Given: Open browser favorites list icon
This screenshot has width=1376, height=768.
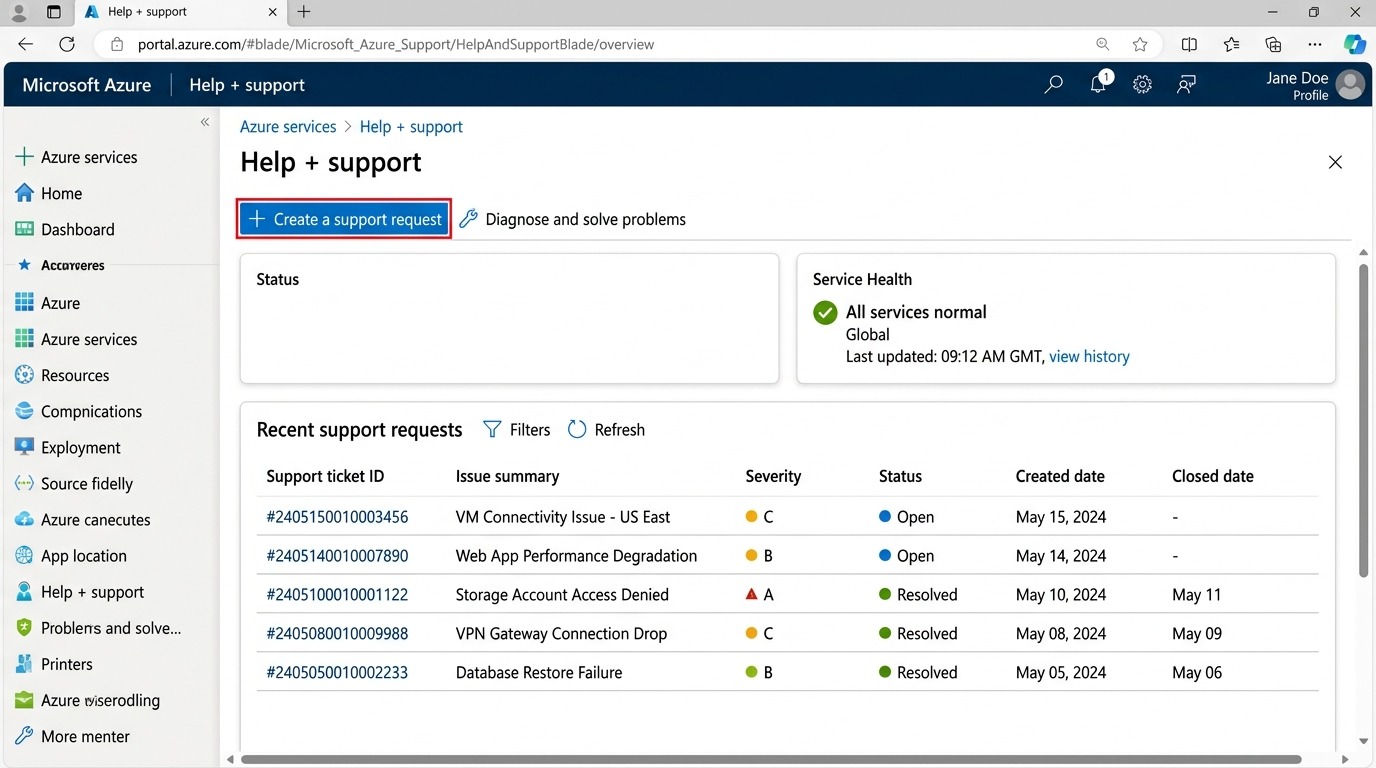Looking at the screenshot, I should point(1231,44).
